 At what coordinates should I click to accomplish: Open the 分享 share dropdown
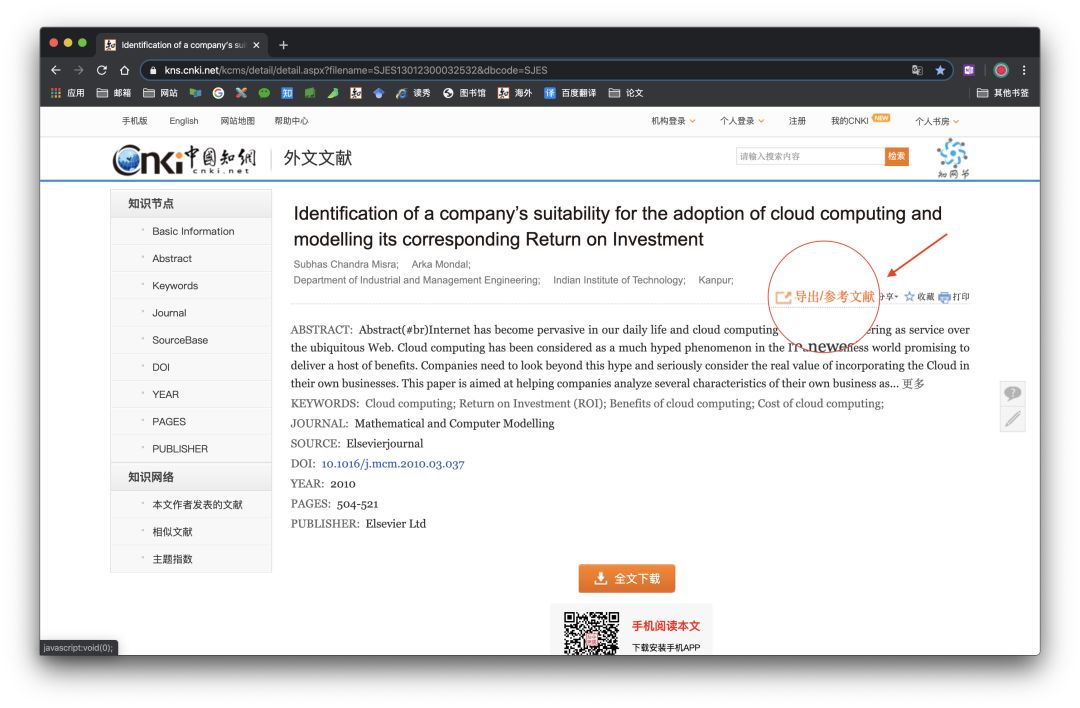tap(889, 297)
